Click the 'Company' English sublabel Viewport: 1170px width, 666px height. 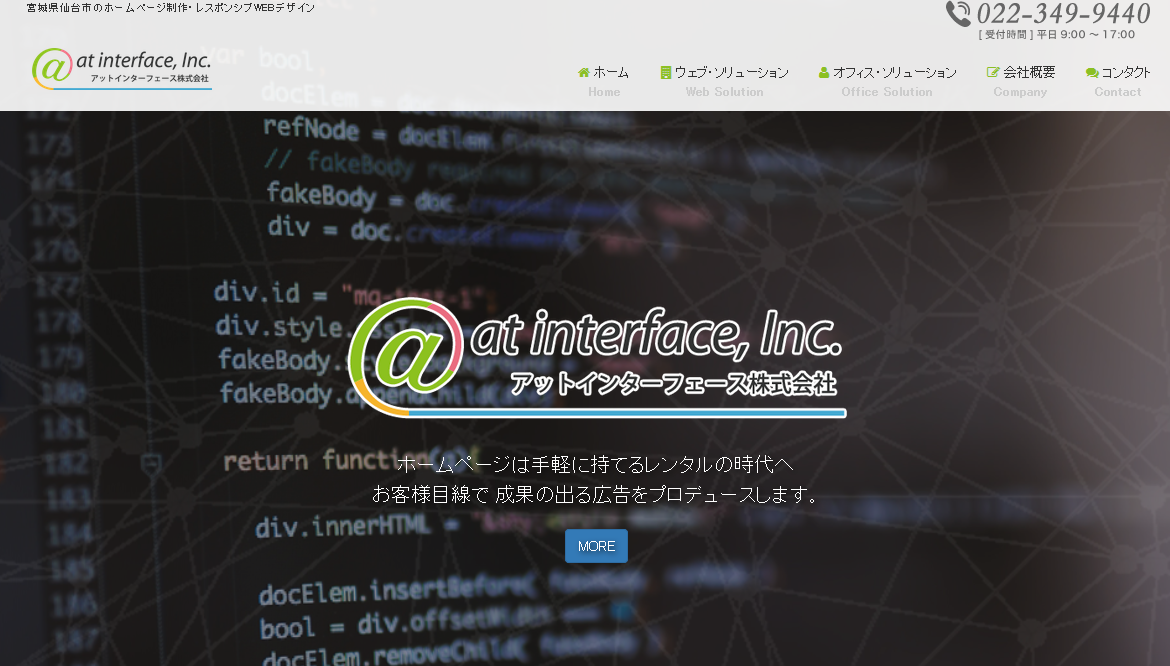click(x=1020, y=92)
